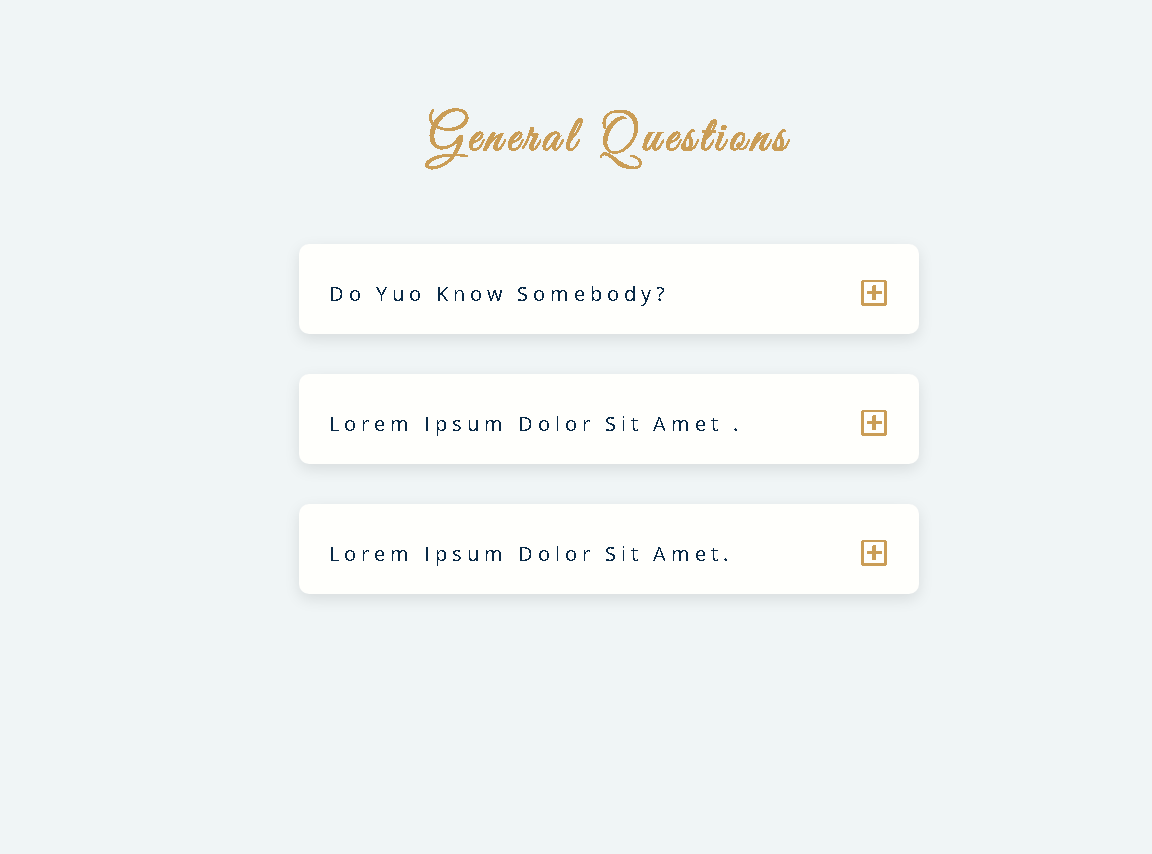Open the last accordion's plus icon
The width and height of the screenshot is (1152, 854).
[874, 553]
